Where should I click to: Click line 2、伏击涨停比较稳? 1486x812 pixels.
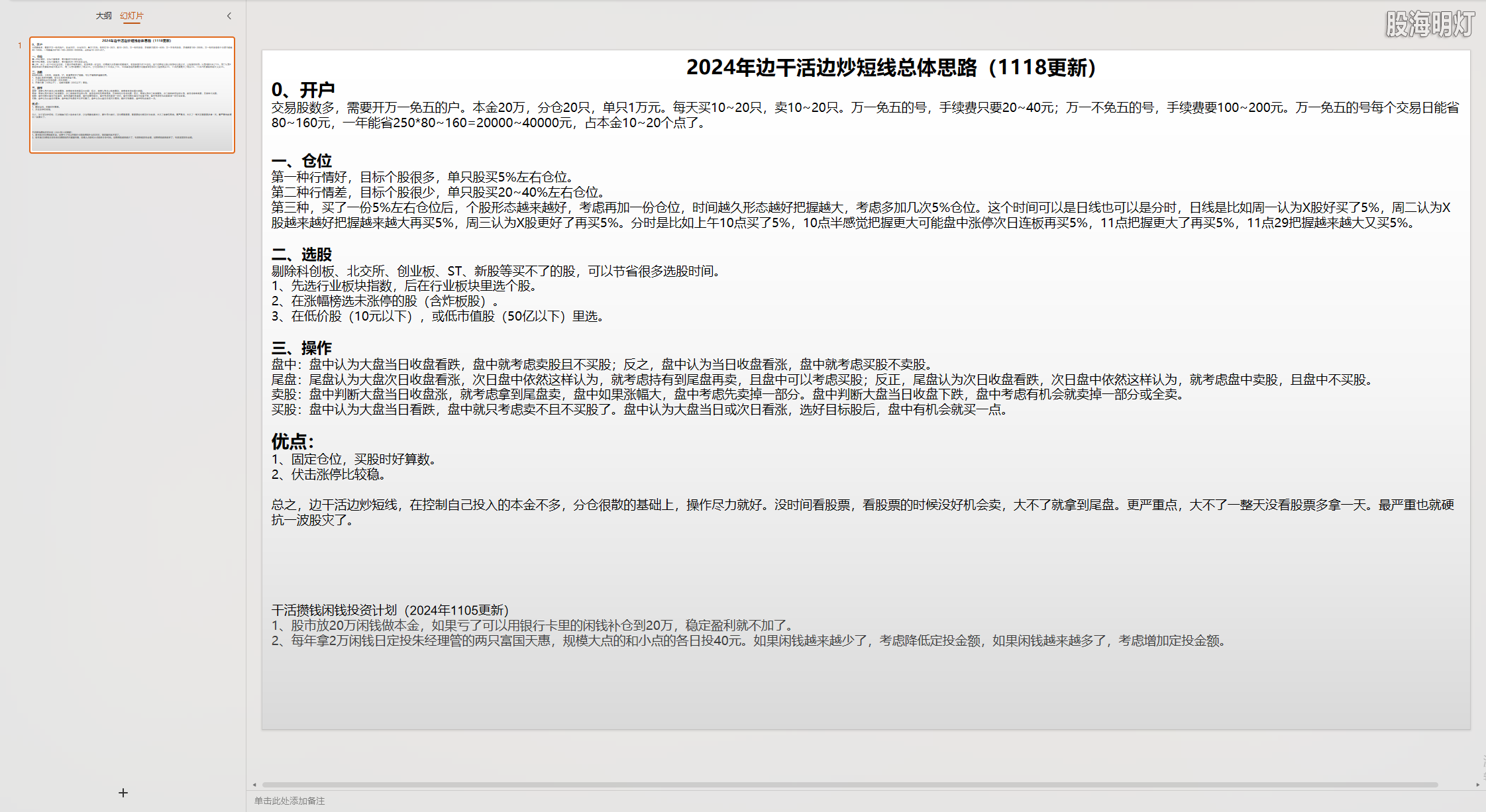(328, 474)
